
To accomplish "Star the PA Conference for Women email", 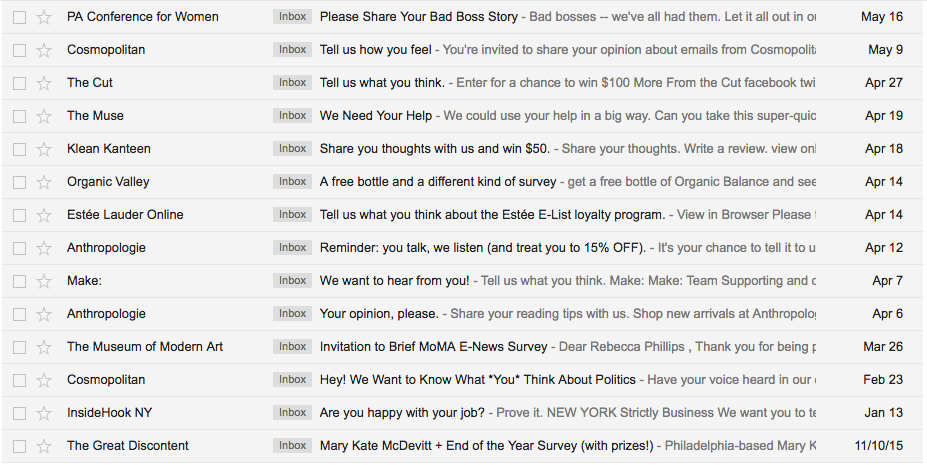I will pyautogui.click(x=44, y=17).
